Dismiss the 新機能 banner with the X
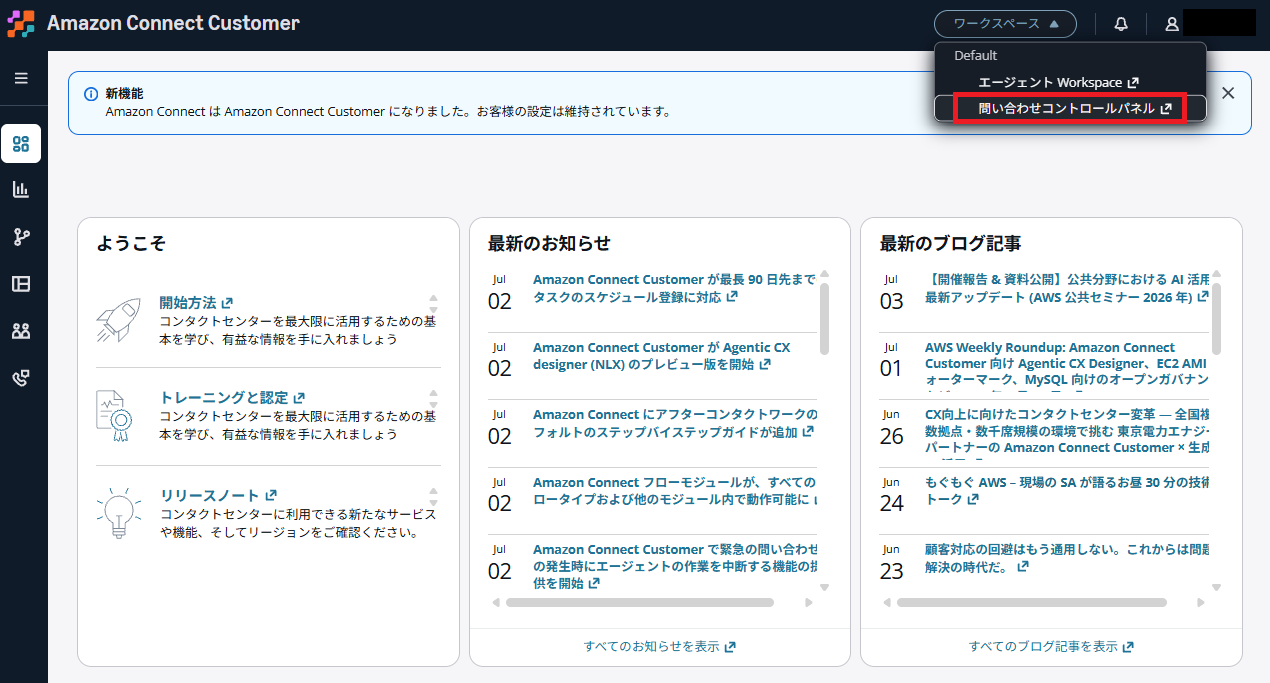Viewport: 1270px width, 683px height. point(1228,93)
